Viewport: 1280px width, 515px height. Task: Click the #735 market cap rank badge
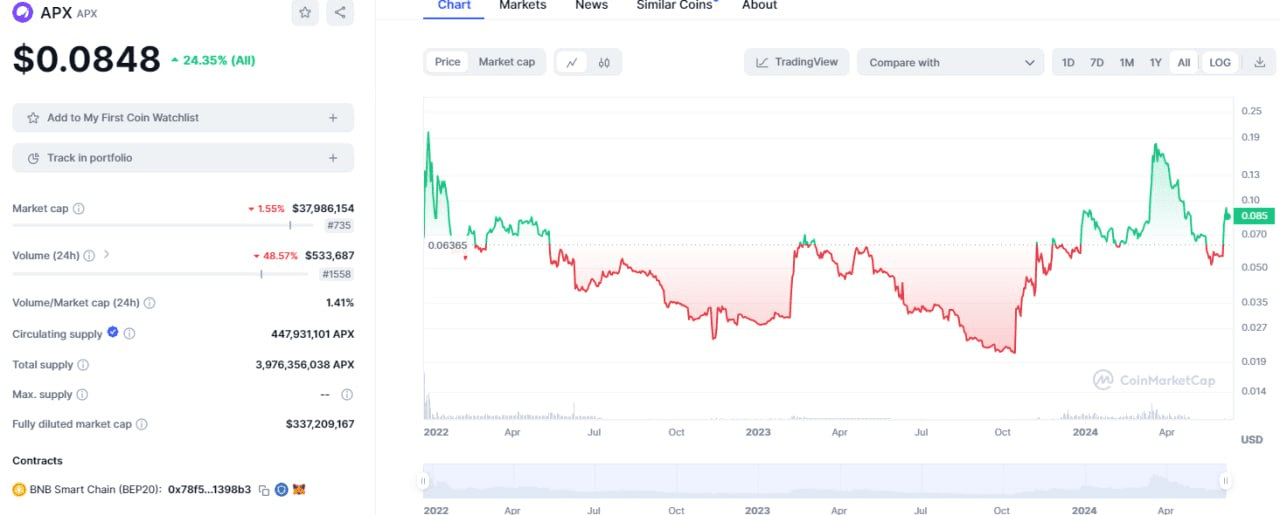(x=338, y=226)
